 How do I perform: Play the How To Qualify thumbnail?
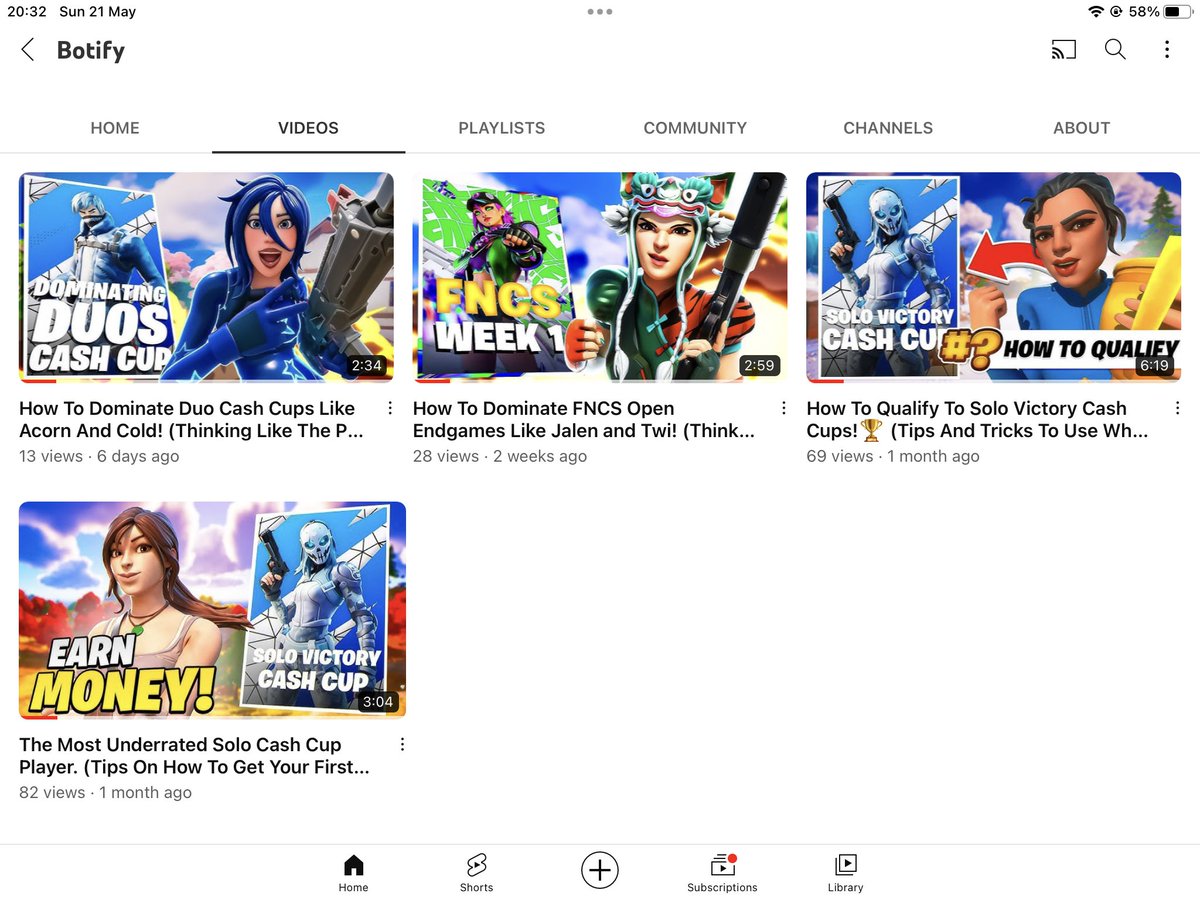coord(994,277)
